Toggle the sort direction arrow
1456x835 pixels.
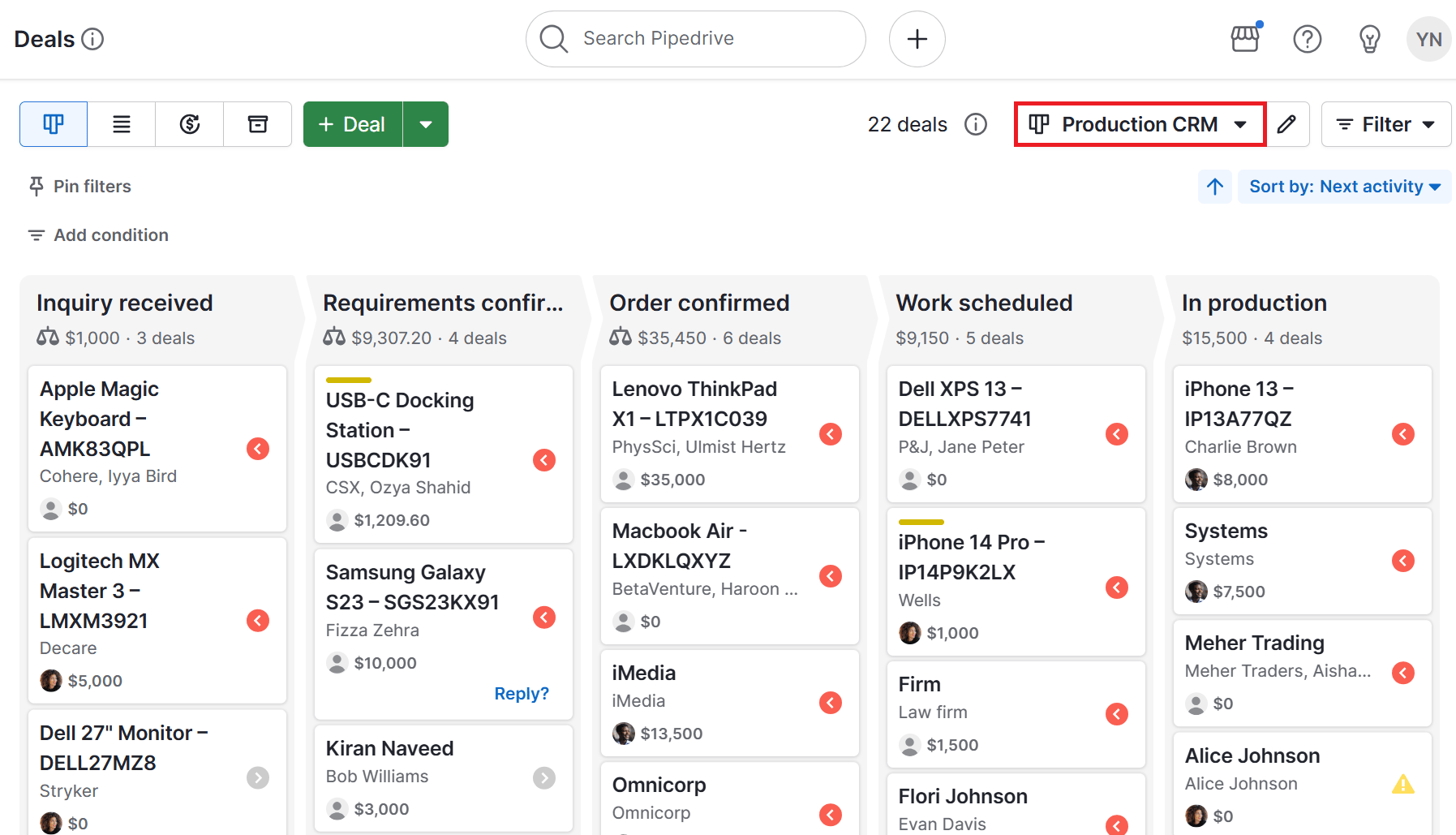[x=1214, y=186]
